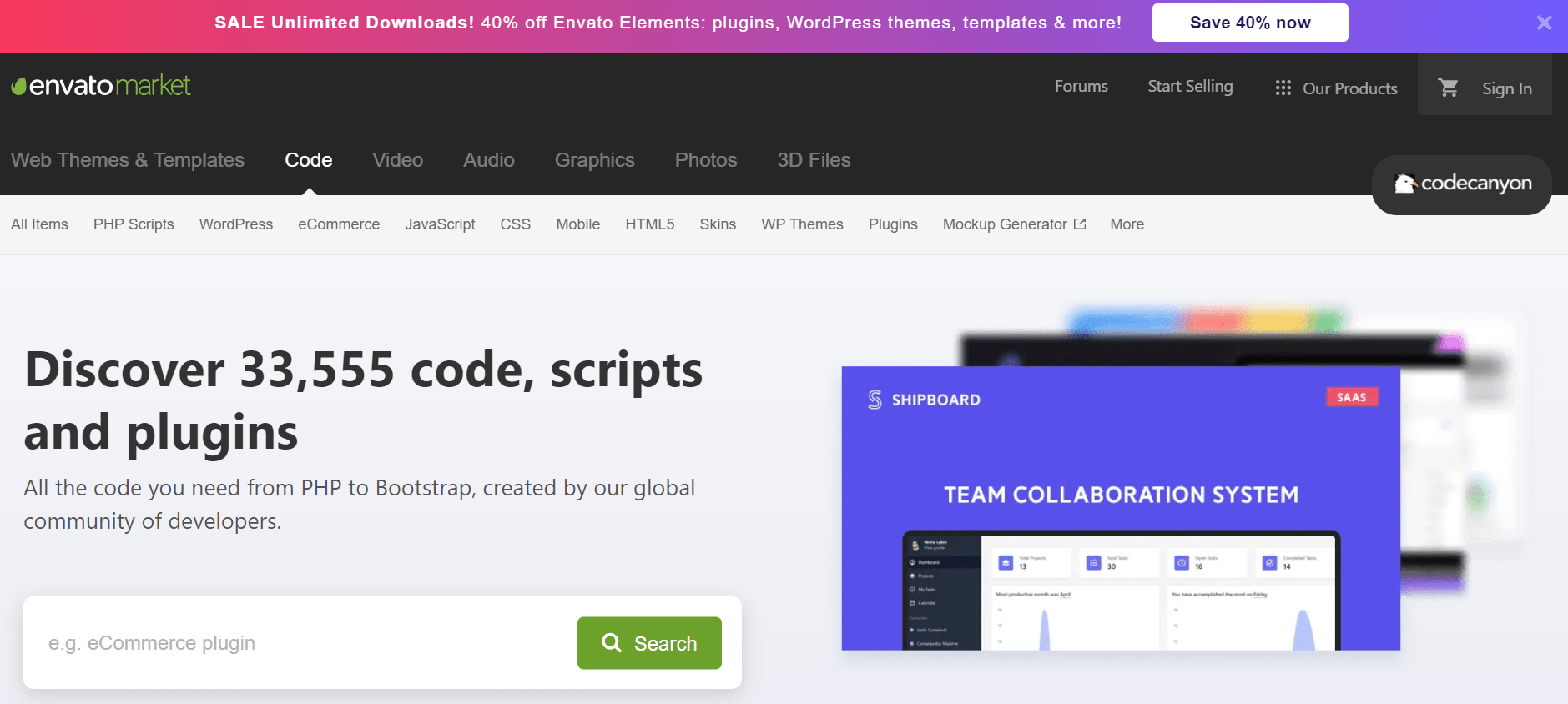Browse All Items
This screenshot has height=704, width=1568.
click(39, 224)
